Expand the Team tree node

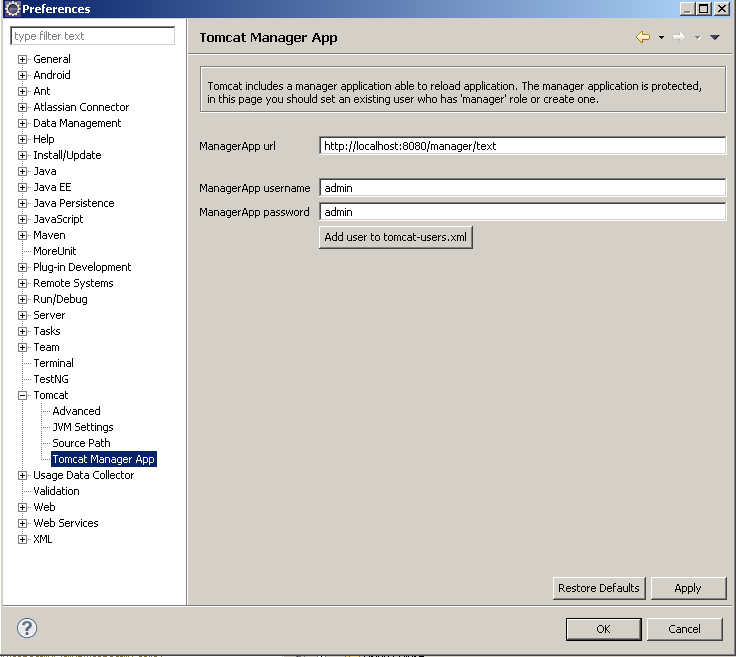pyautogui.click(x=22, y=347)
